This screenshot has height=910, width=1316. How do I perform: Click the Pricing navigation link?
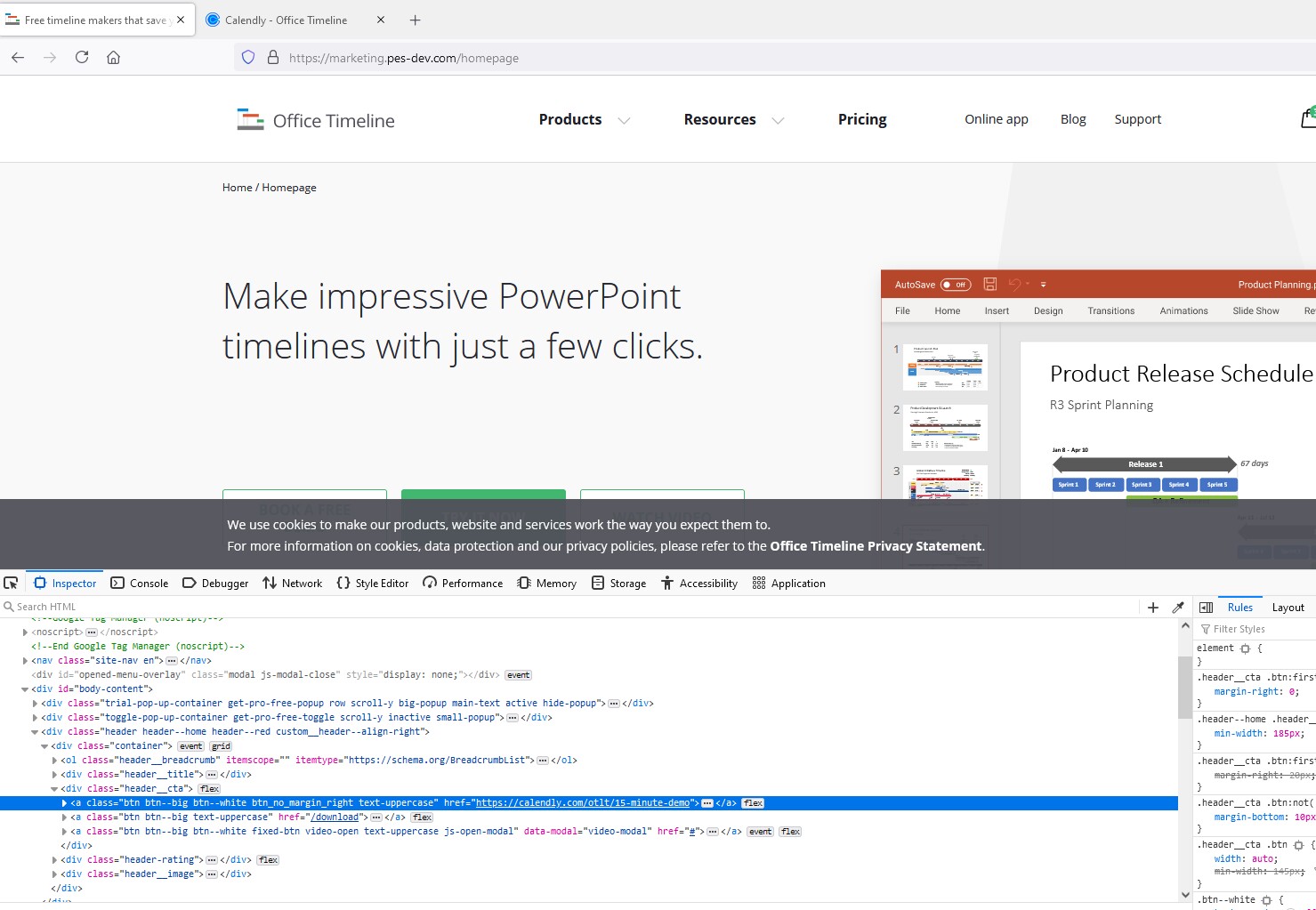point(861,119)
